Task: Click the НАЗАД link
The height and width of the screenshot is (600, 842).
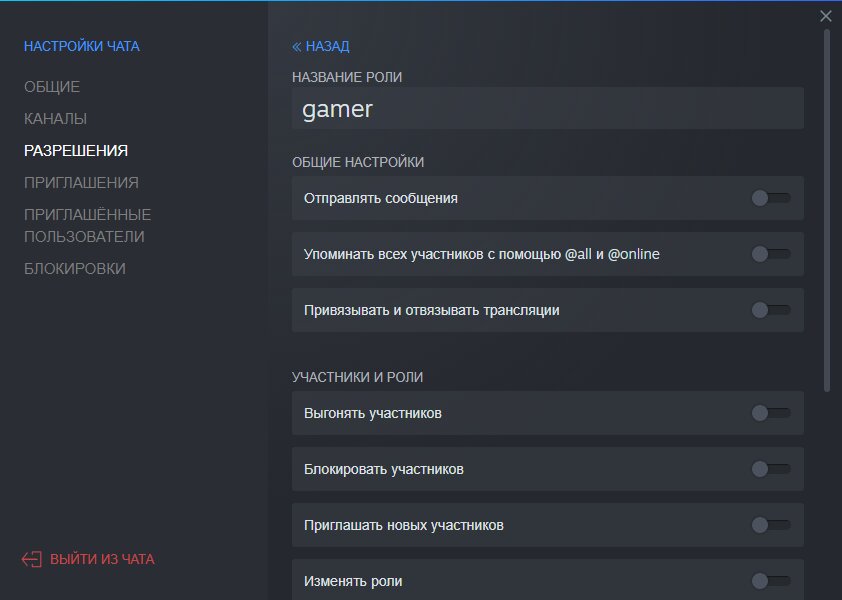Action: click(327, 47)
